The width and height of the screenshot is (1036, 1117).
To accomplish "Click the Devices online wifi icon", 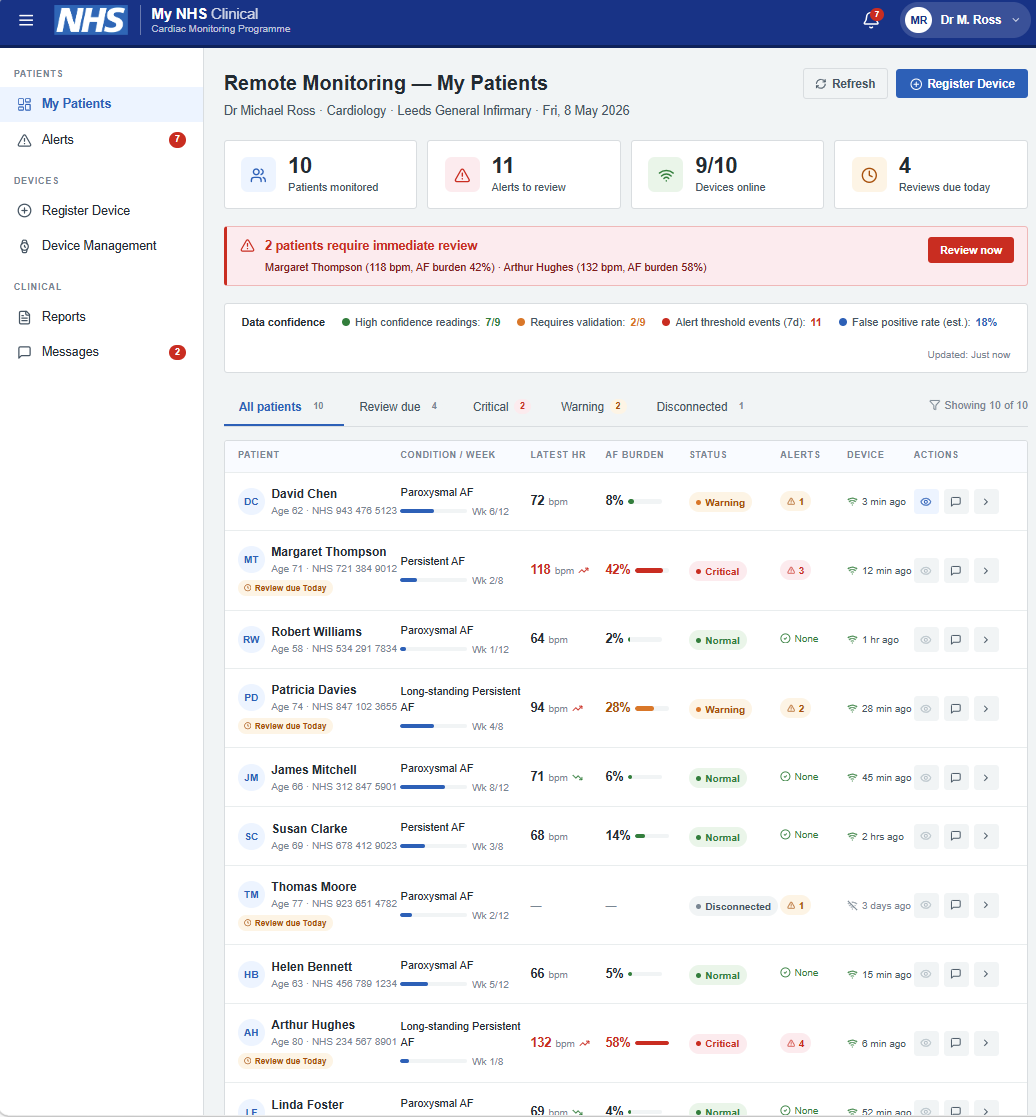I will pyautogui.click(x=665, y=175).
